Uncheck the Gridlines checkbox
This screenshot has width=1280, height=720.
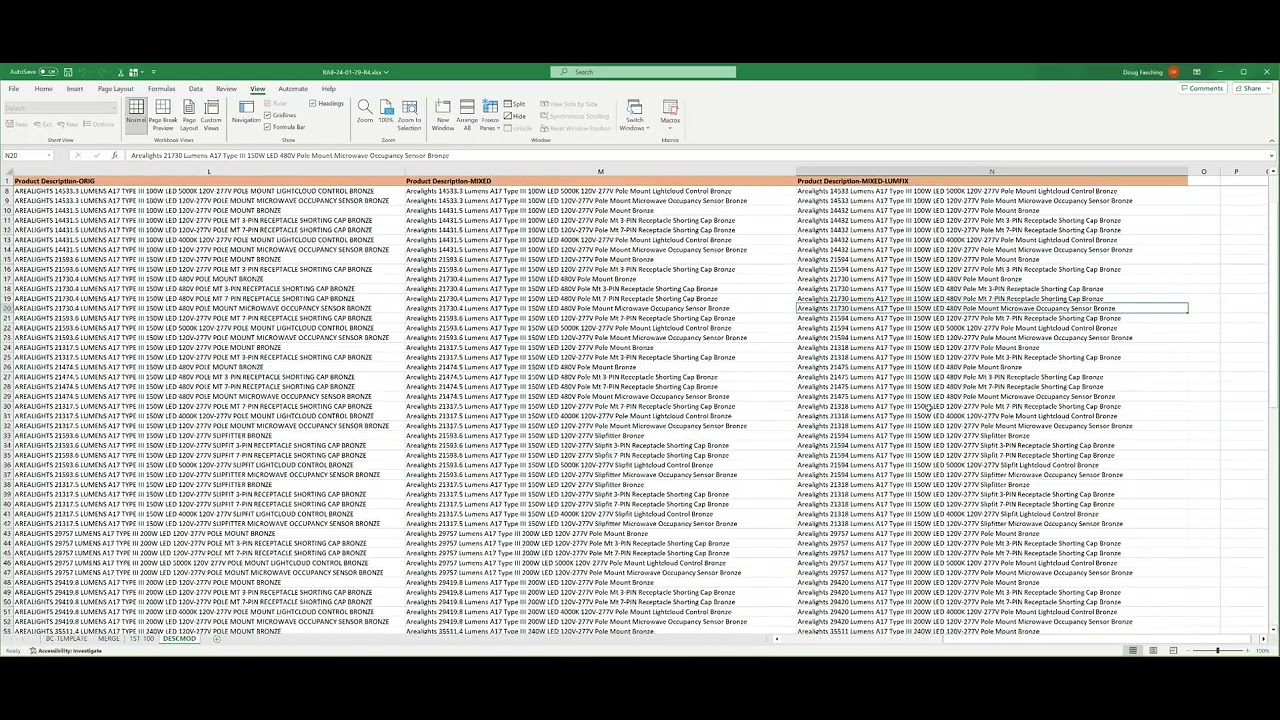click(x=268, y=115)
